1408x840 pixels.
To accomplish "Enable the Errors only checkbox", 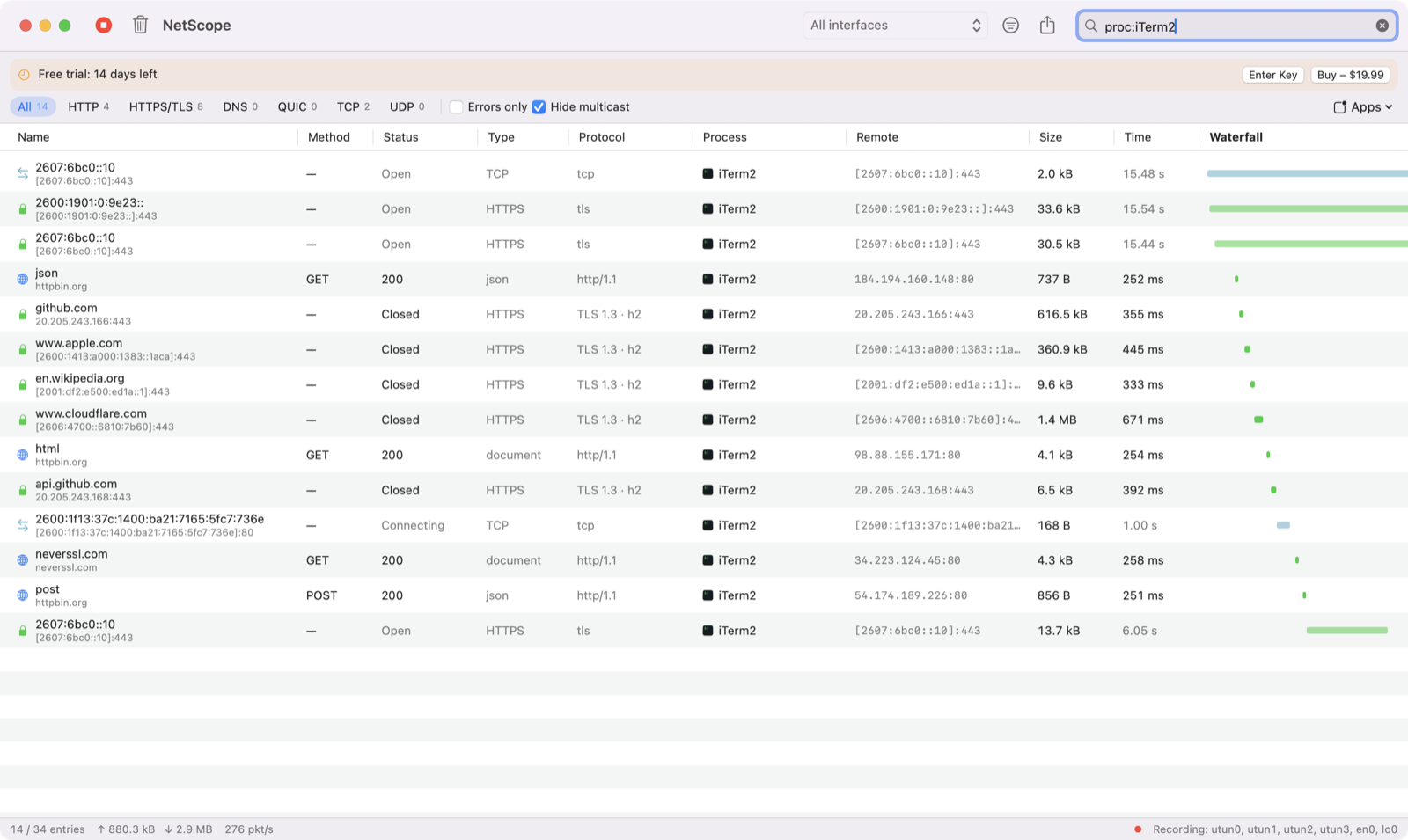I will click(x=456, y=107).
